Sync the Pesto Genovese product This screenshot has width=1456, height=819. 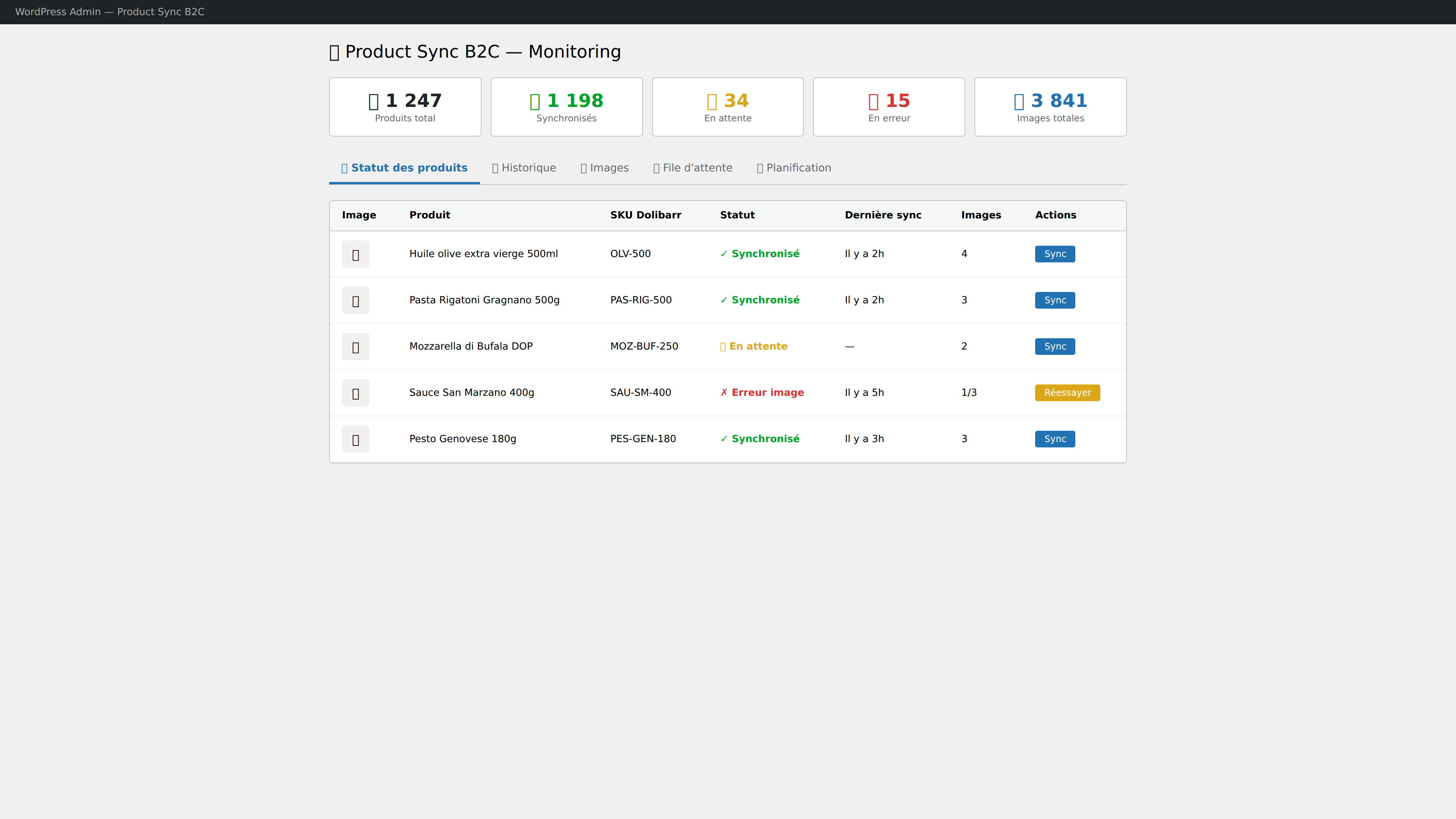click(1055, 439)
